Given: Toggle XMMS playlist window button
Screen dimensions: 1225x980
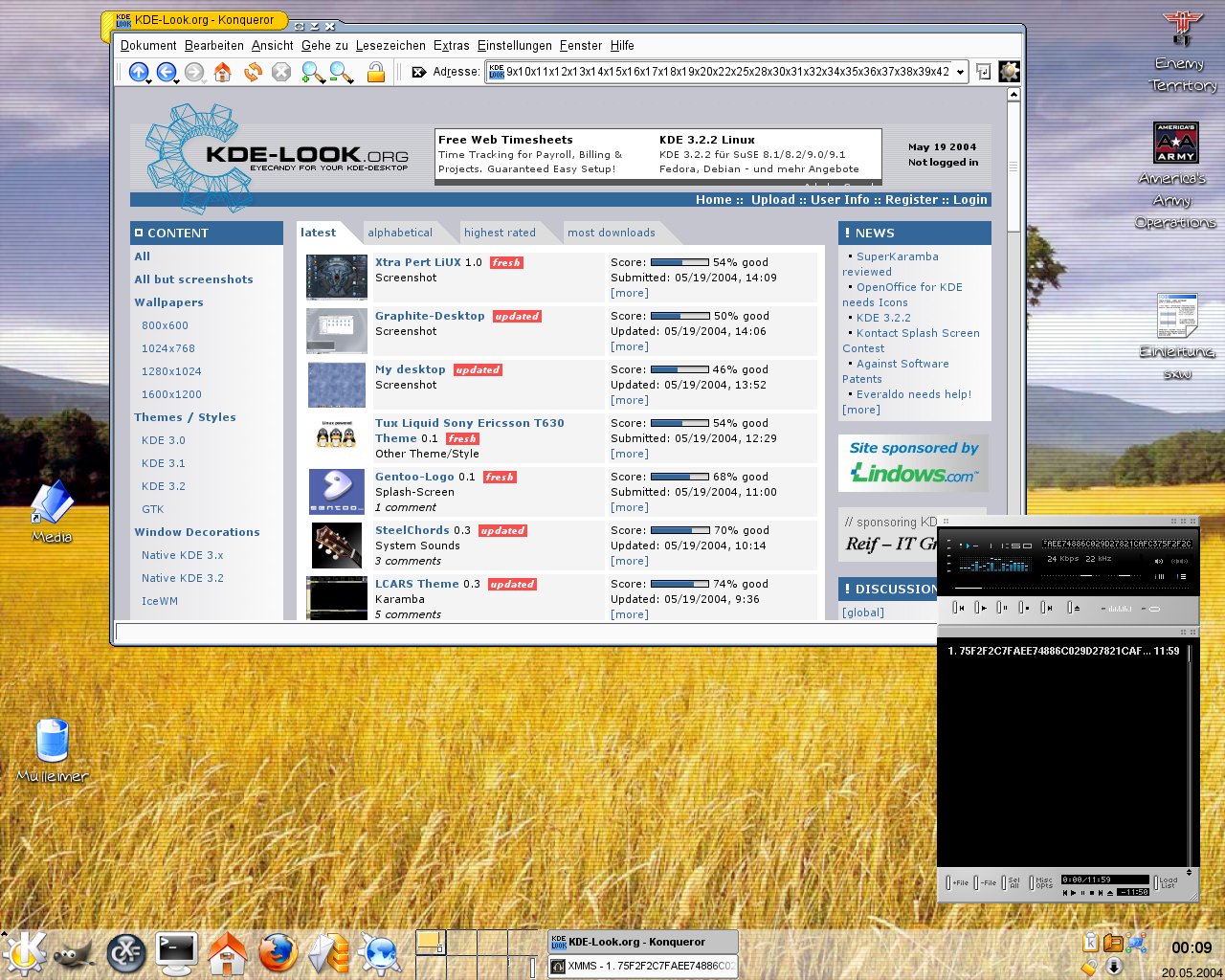Looking at the screenshot, I should point(1182,577).
